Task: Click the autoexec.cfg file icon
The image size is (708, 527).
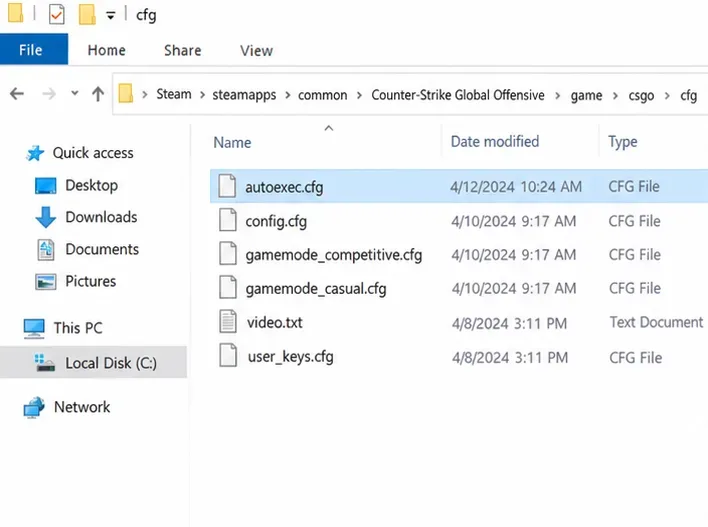Action: point(227,186)
